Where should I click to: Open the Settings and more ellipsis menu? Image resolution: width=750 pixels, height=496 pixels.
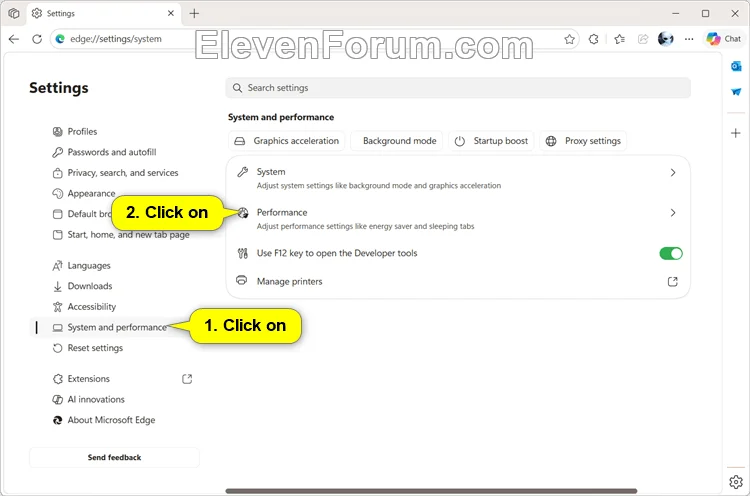689,39
